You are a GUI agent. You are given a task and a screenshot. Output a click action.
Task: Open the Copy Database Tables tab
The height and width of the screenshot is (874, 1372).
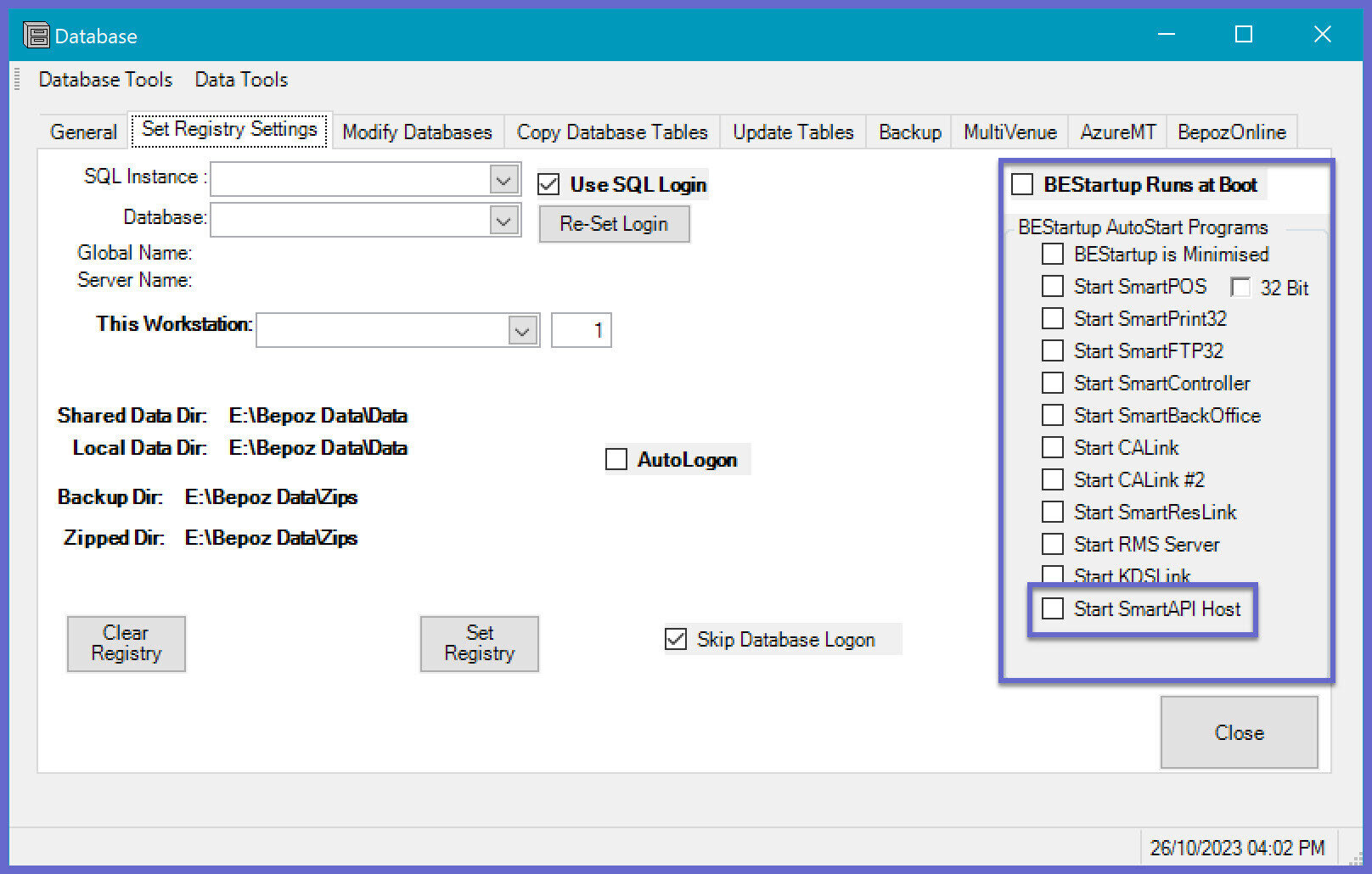612,132
